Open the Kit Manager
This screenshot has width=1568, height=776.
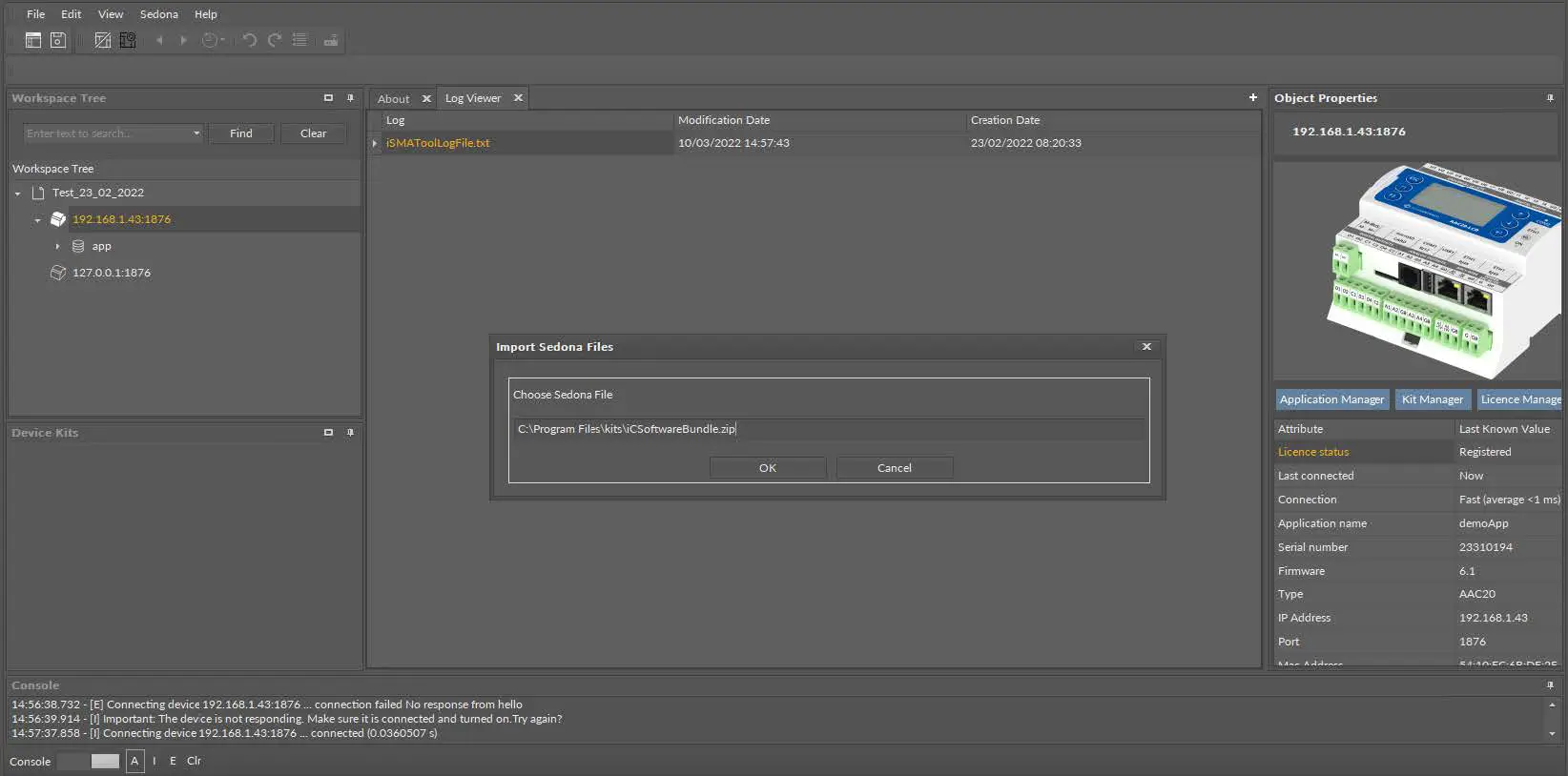[1432, 399]
